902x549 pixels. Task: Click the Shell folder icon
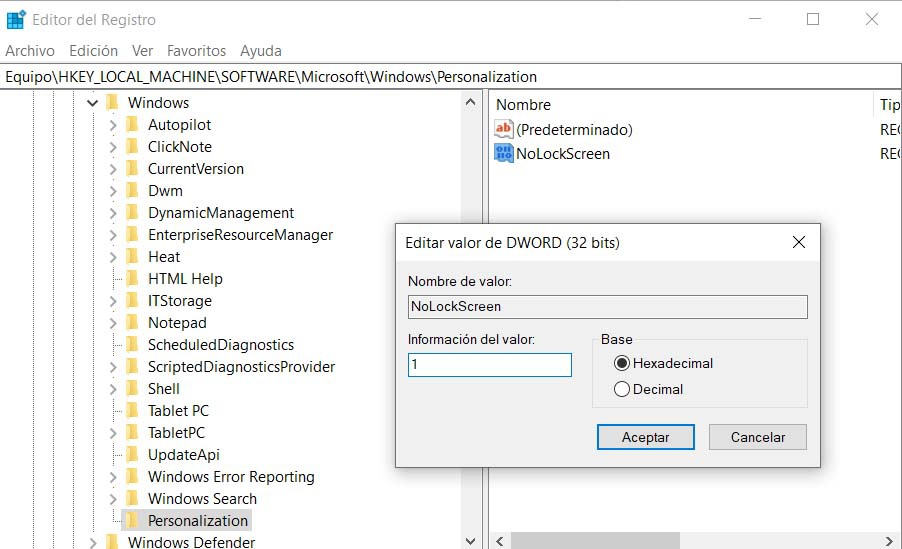[x=132, y=388]
